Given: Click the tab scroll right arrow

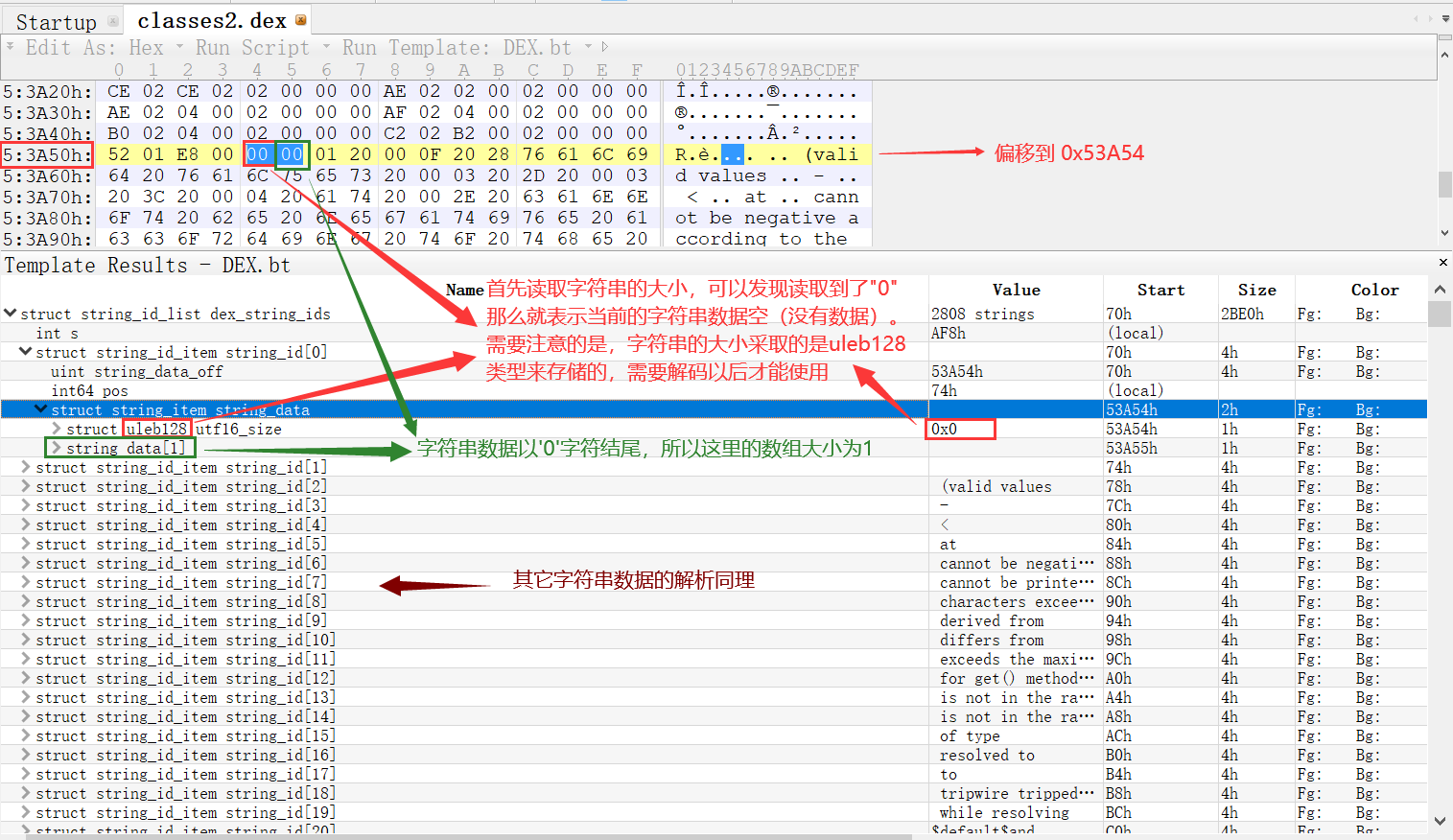Looking at the screenshot, I should click(1431, 18).
